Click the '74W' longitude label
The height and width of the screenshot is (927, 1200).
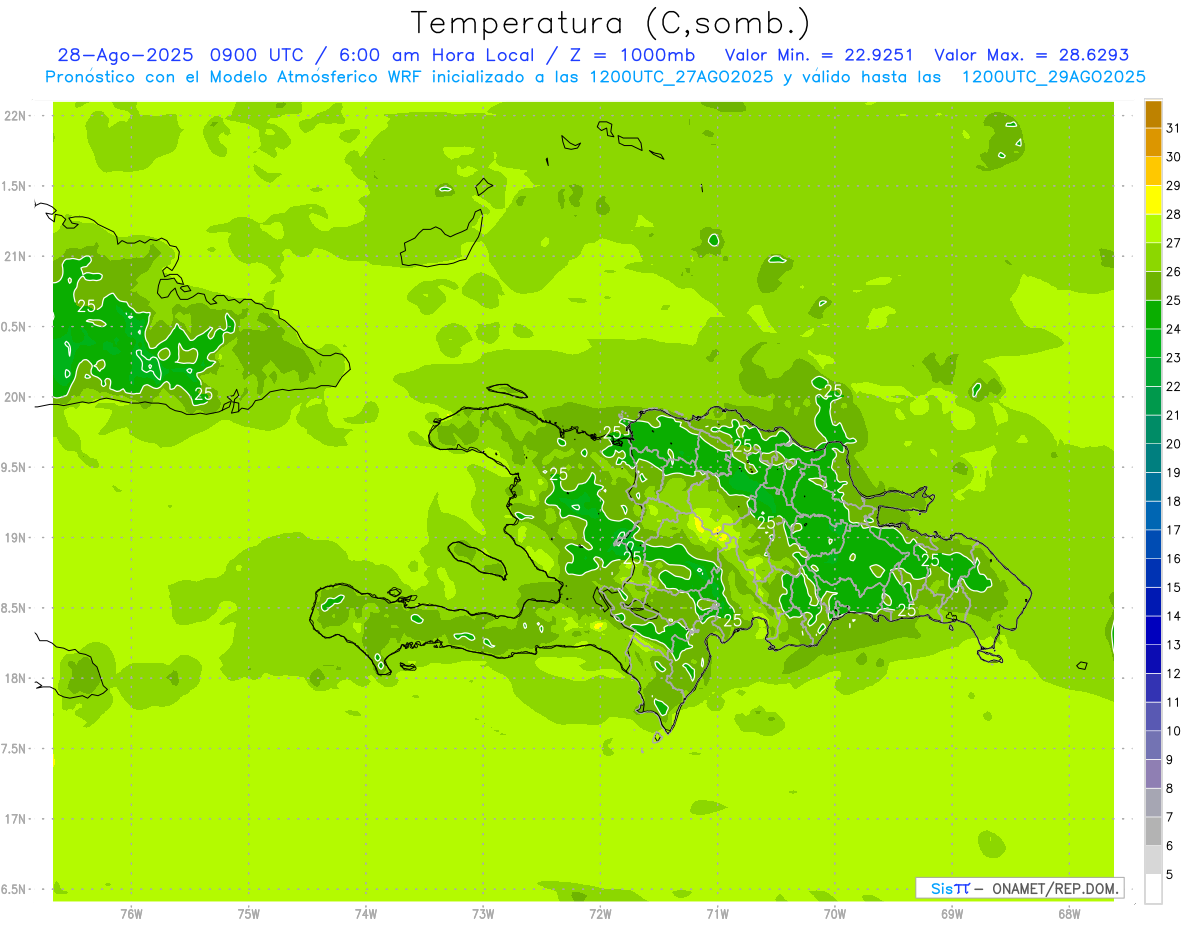366,913
